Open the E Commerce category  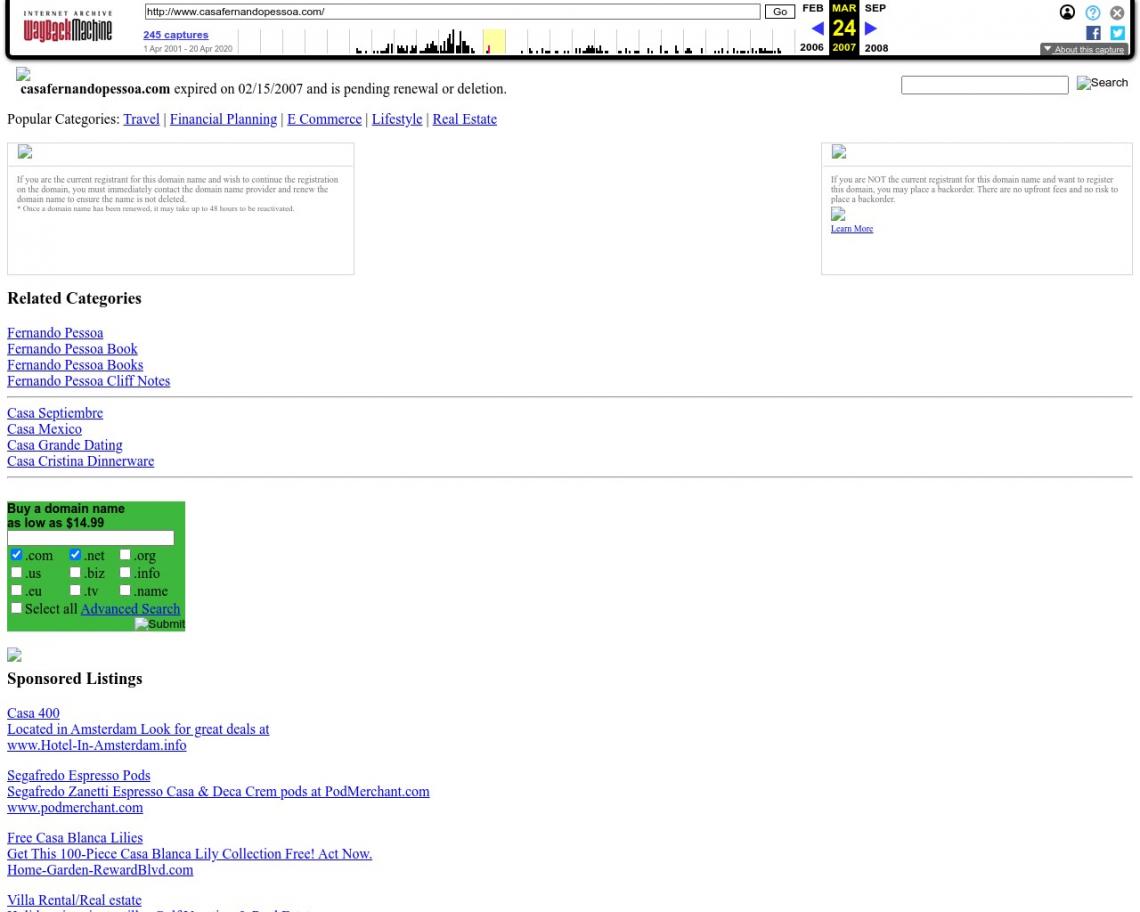[324, 119]
